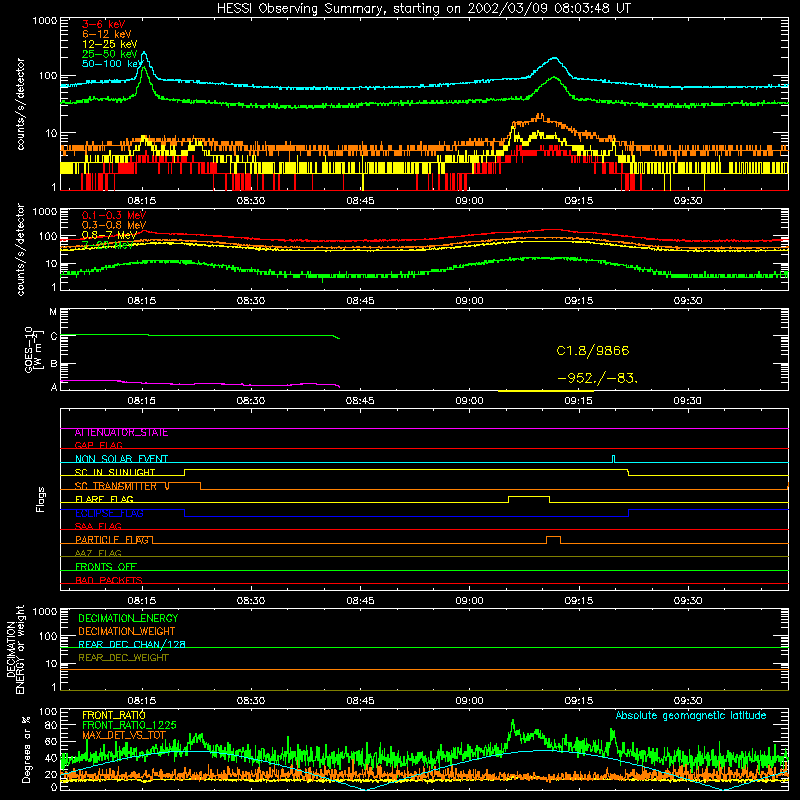Image resolution: width=800 pixels, height=800 pixels.
Task: Select the red 3-6 keV legend label
Action: [x=104, y=24]
